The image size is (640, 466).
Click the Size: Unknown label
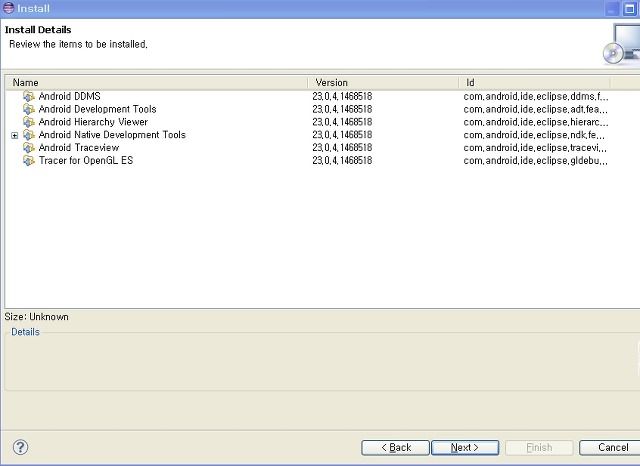pos(36,317)
